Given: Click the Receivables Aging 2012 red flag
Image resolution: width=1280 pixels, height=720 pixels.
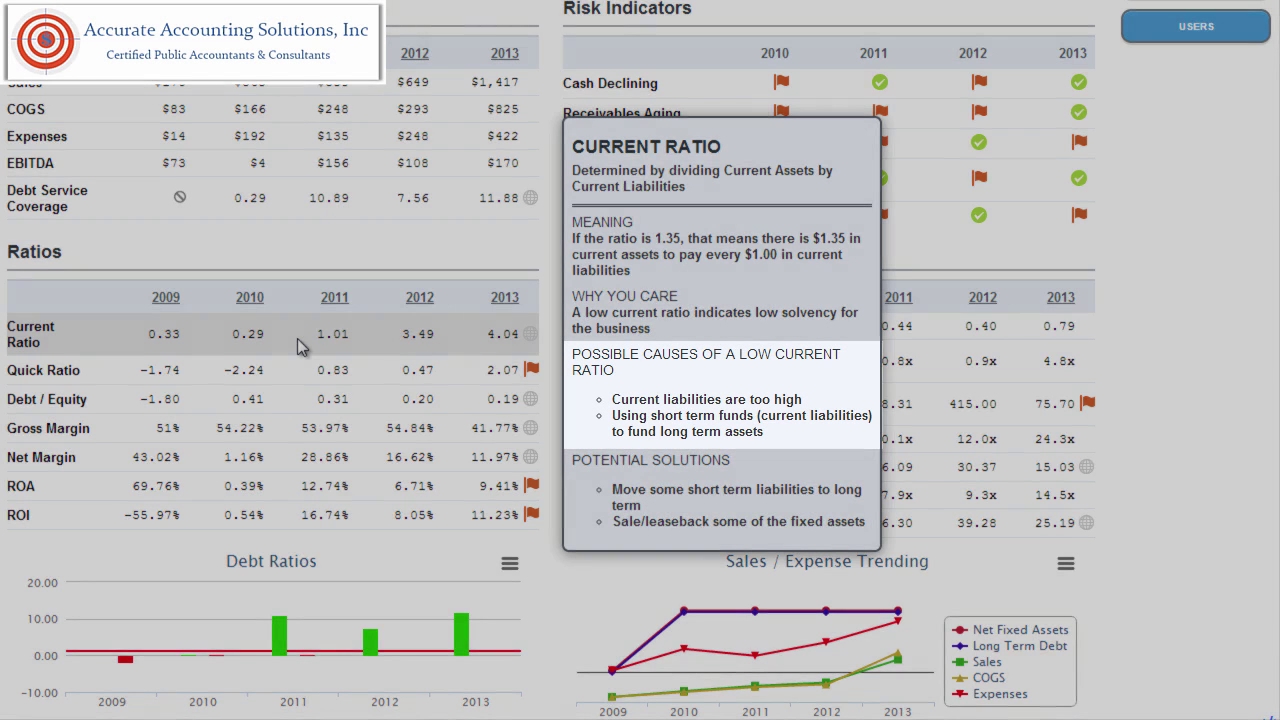Looking at the screenshot, I should (x=979, y=111).
